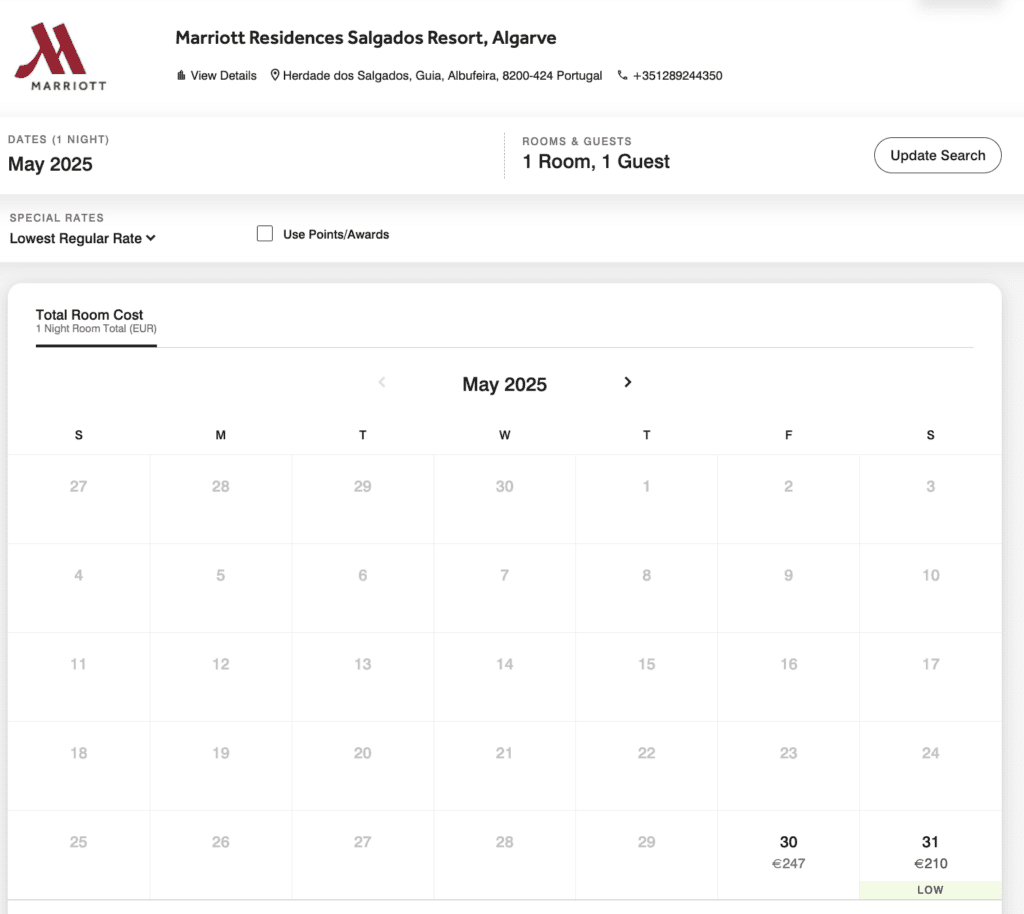Select the Total Room Cost tab
Image resolution: width=1024 pixels, height=914 pixels.
[96, 320]
